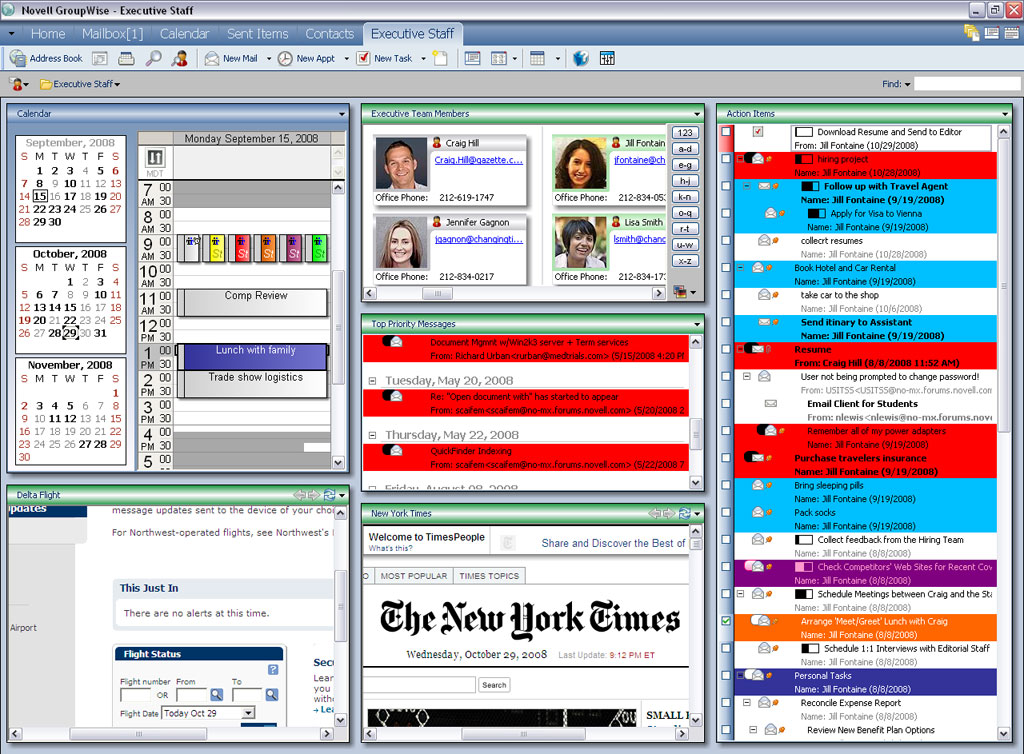Open the Flight Date dropdown
The image size is (1024, 754).
248,713
